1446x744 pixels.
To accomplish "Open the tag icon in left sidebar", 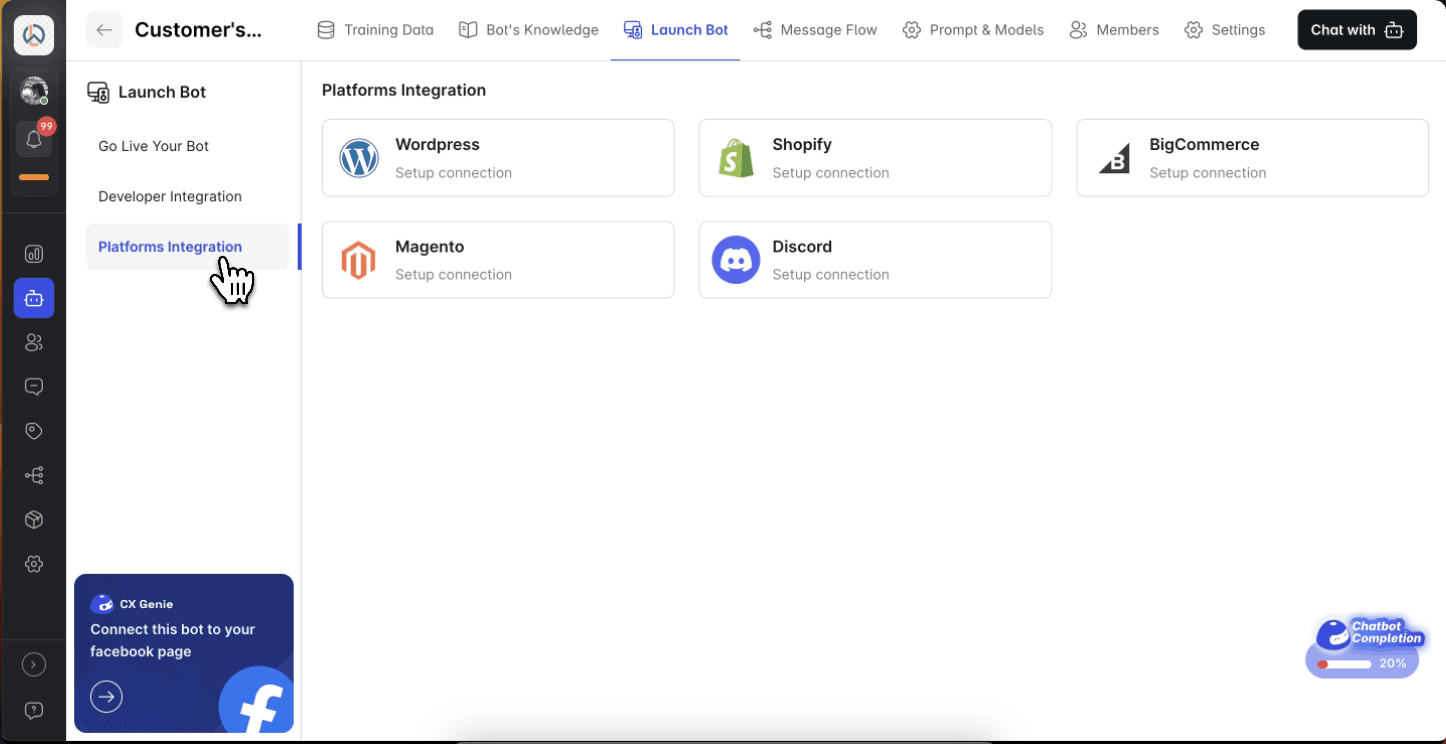I will tap(34, 431).
